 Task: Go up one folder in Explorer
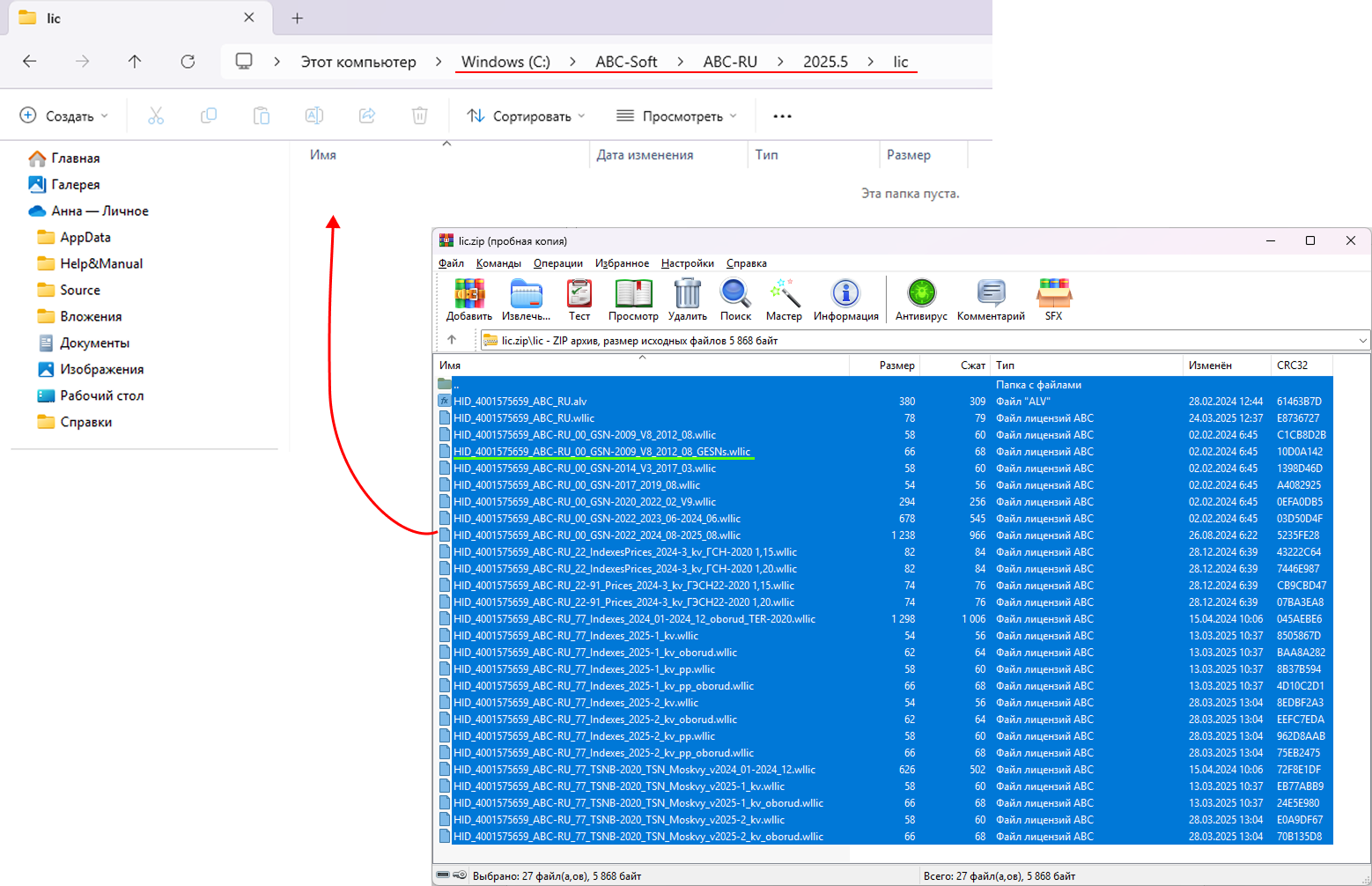point(135,62)
